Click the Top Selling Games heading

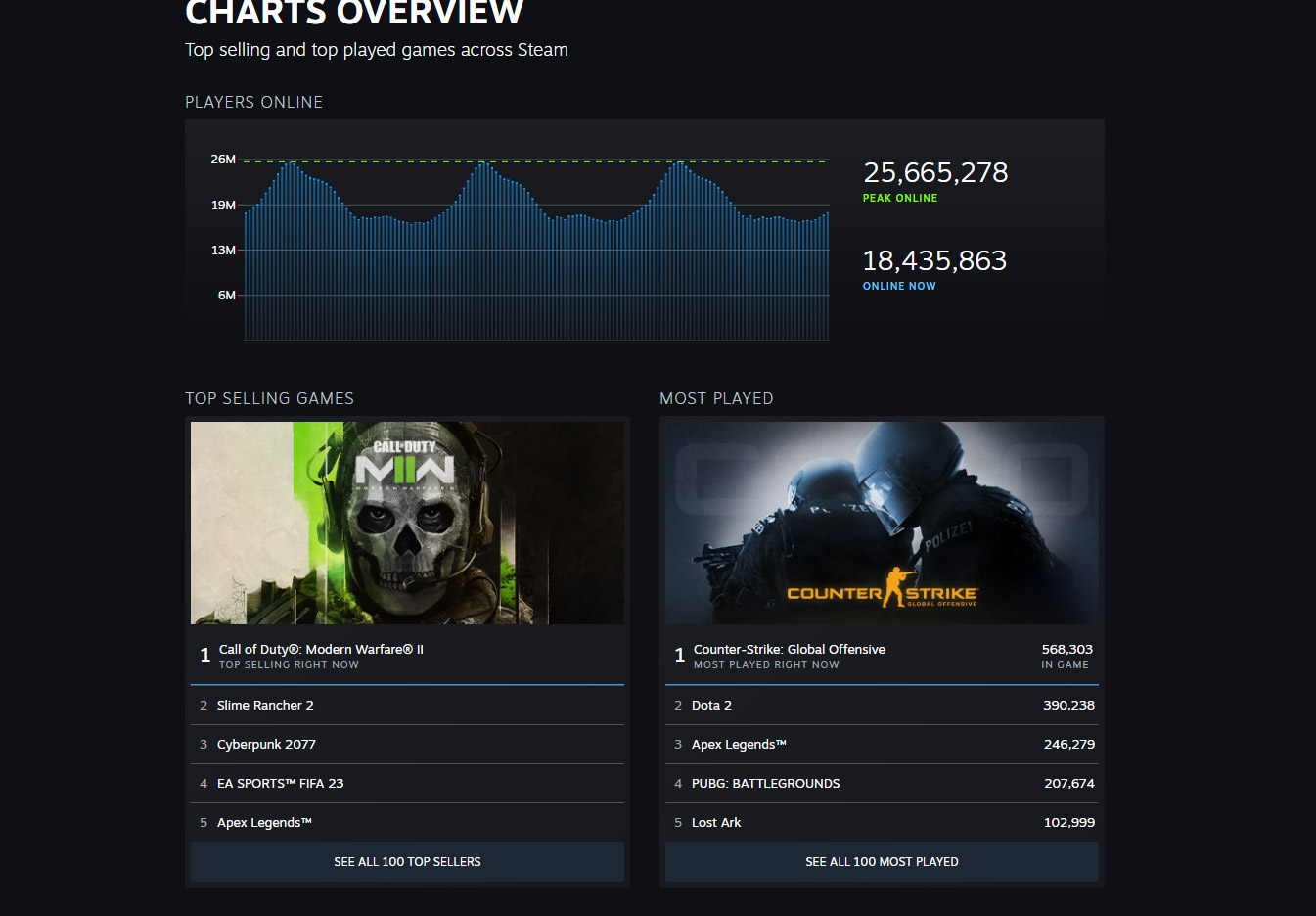pos(269,398)
